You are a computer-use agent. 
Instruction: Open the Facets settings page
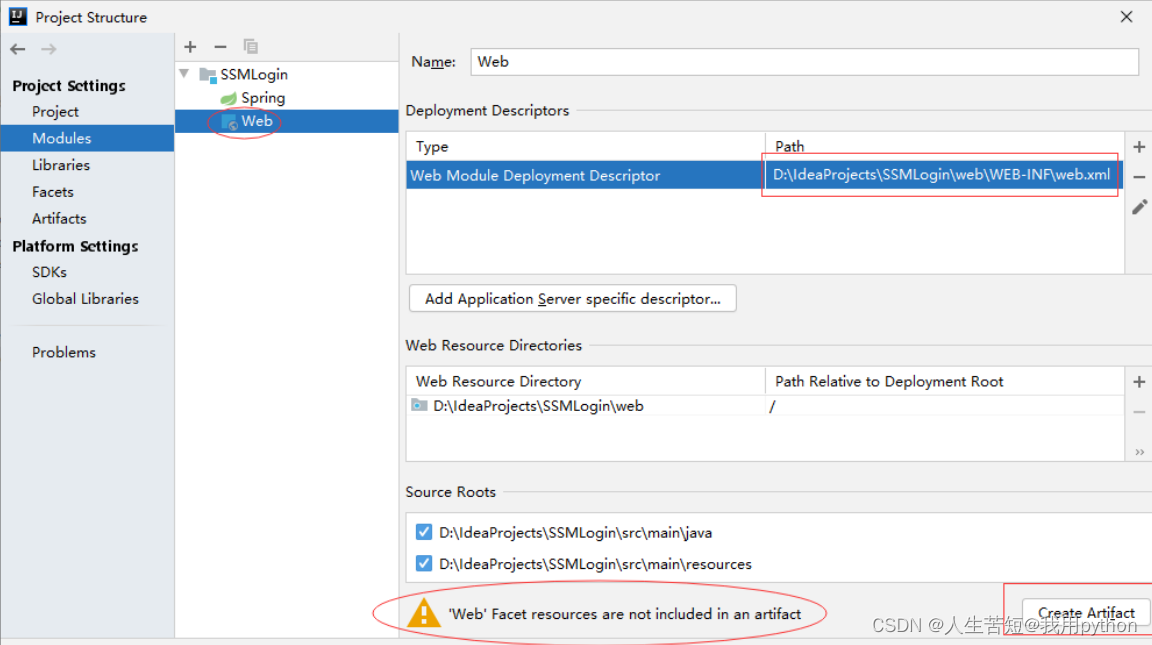(53, 192)
